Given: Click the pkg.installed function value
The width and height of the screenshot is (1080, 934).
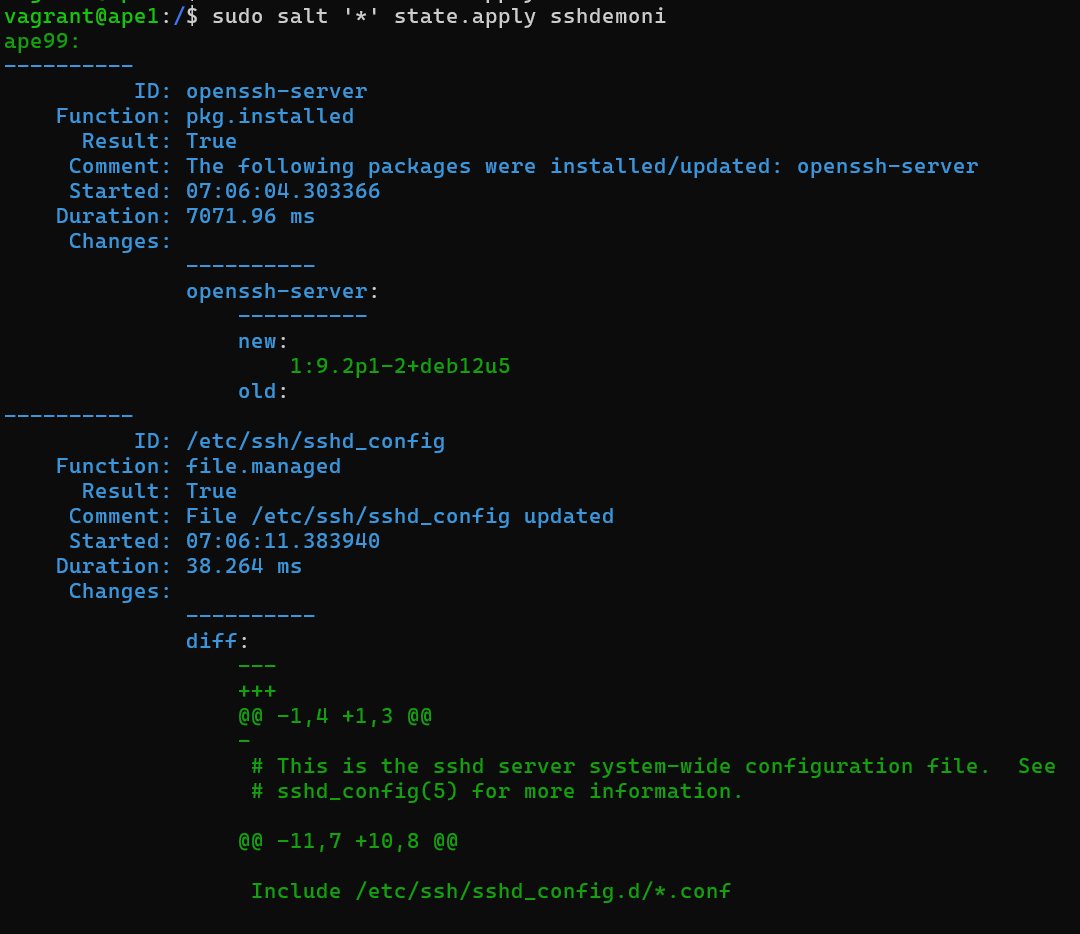Looking at the screenshot, I should 270,116.
